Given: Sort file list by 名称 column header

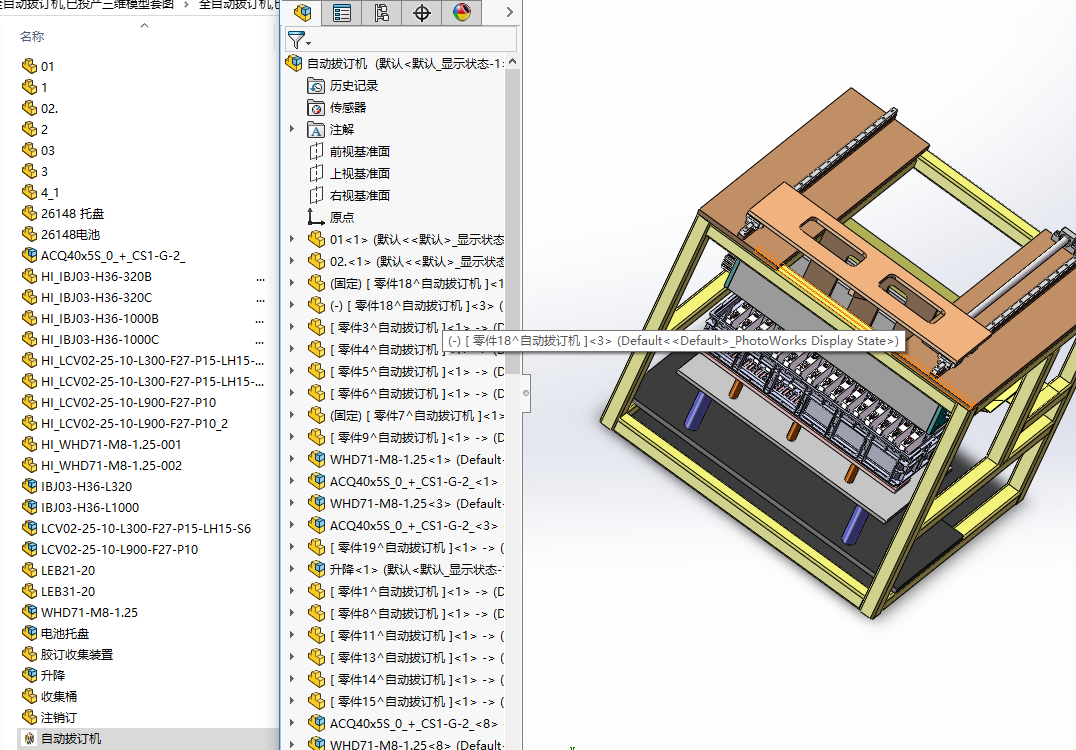Looking at the screenshot, I should 32,36.
